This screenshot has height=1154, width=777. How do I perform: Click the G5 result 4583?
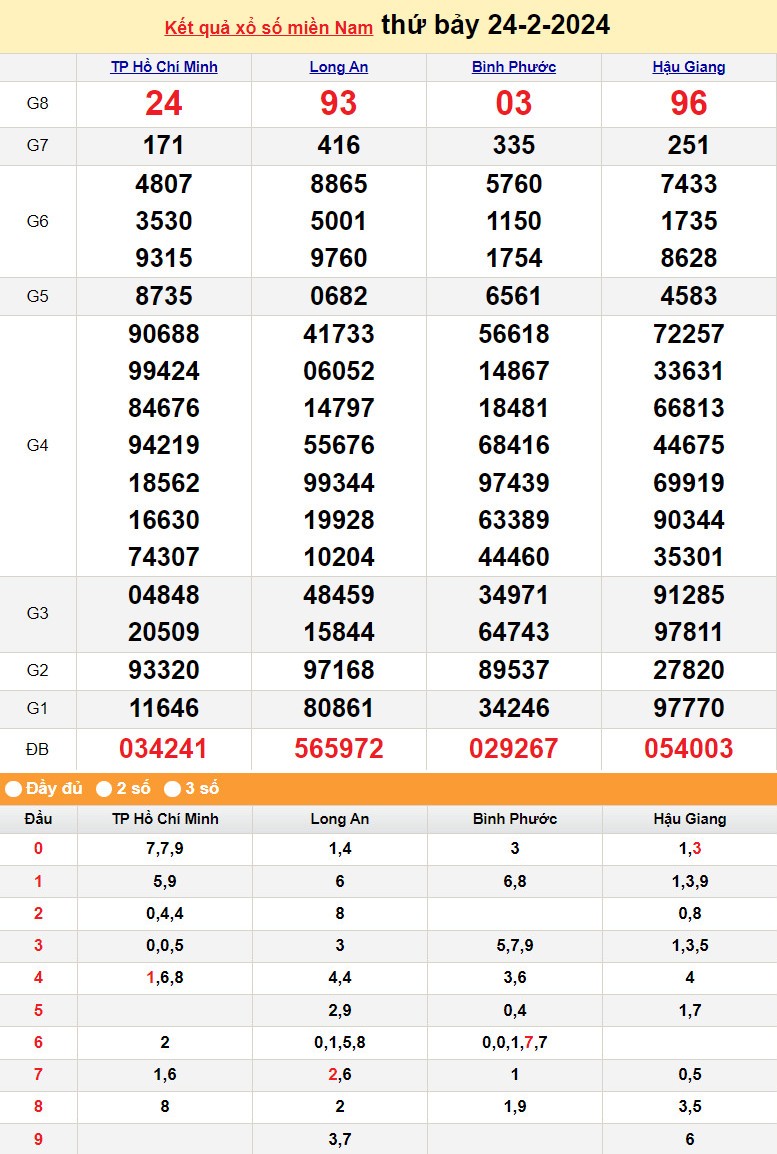[x=689, y=296]
